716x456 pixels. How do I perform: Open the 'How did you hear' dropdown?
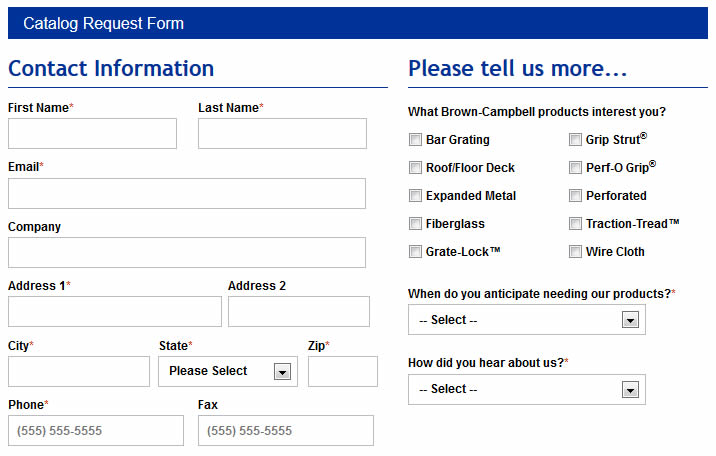(527, 389)
